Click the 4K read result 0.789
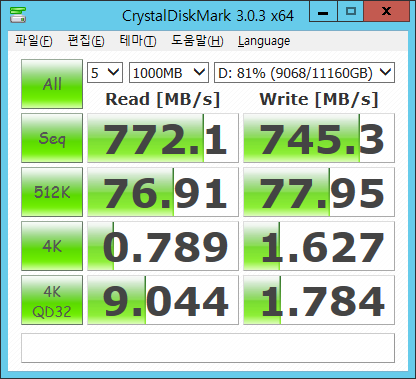This screenshot has height=379, width=416. click(163, 246)
